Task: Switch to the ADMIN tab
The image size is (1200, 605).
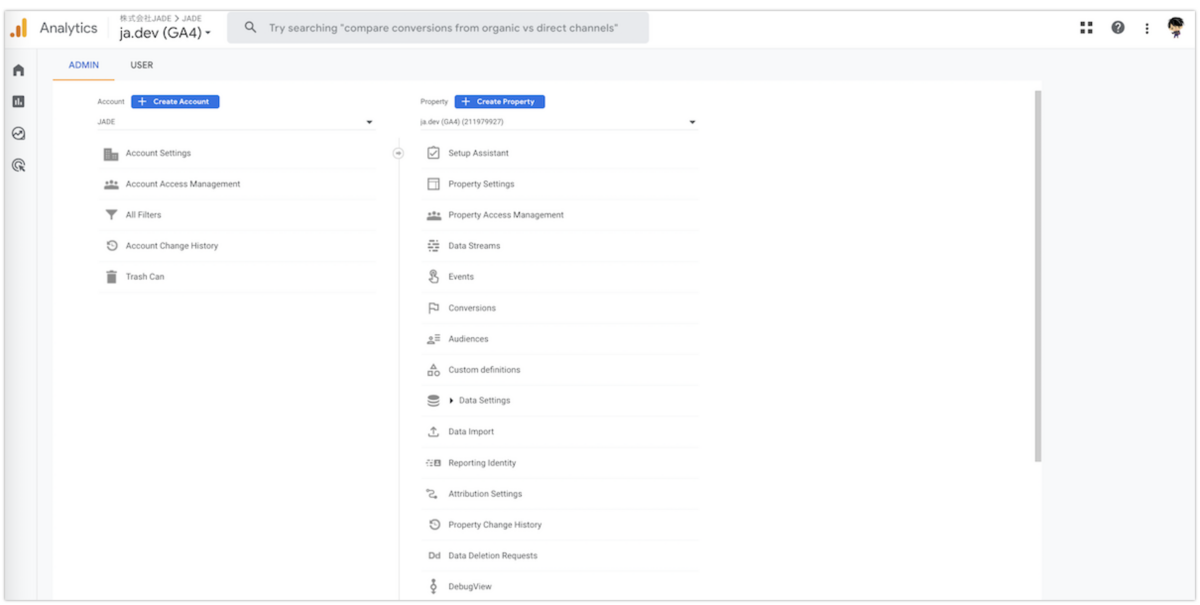Action: pos(84,65)
